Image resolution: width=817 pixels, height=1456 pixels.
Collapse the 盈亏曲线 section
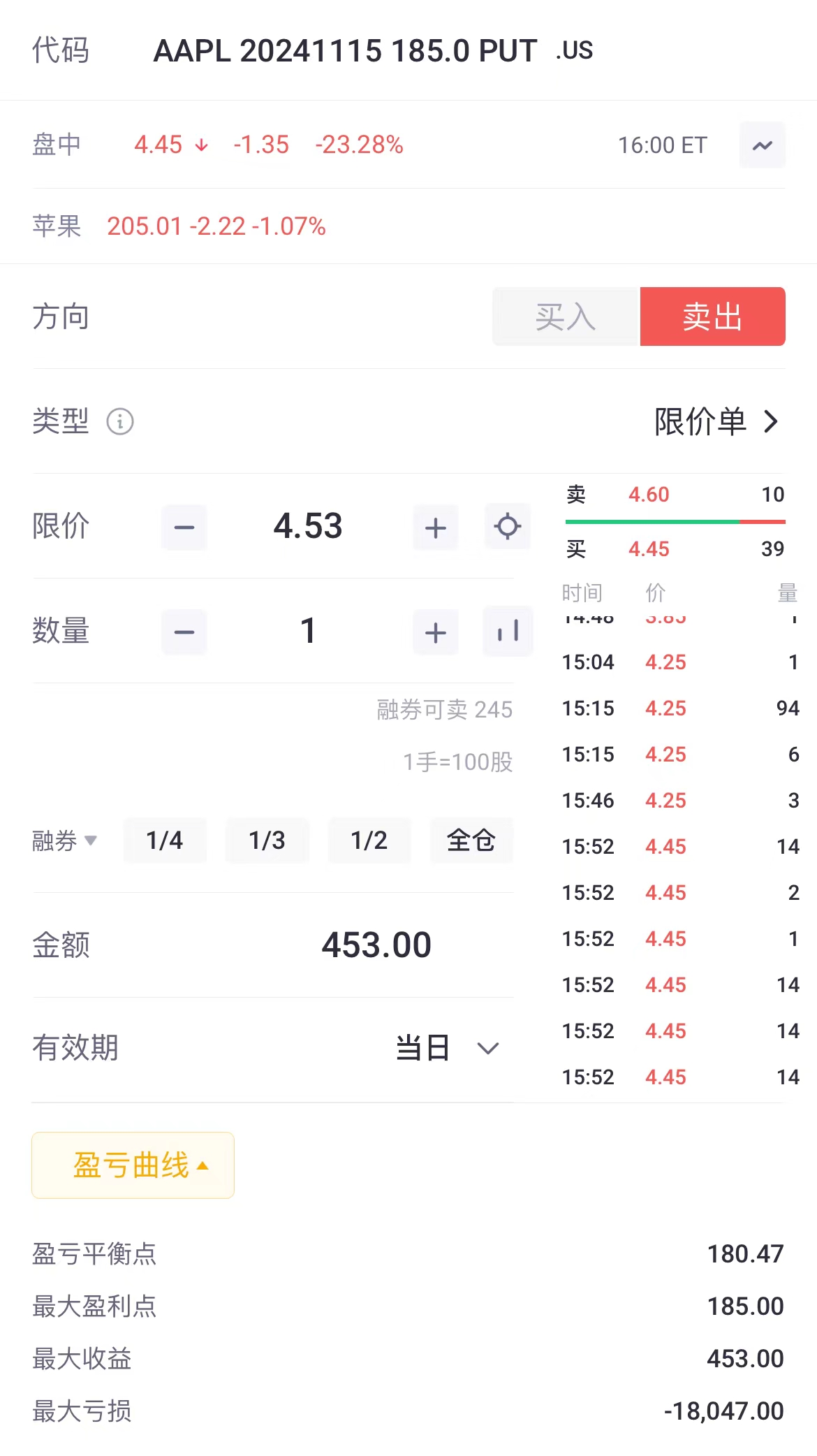[x=133, y=1165]
